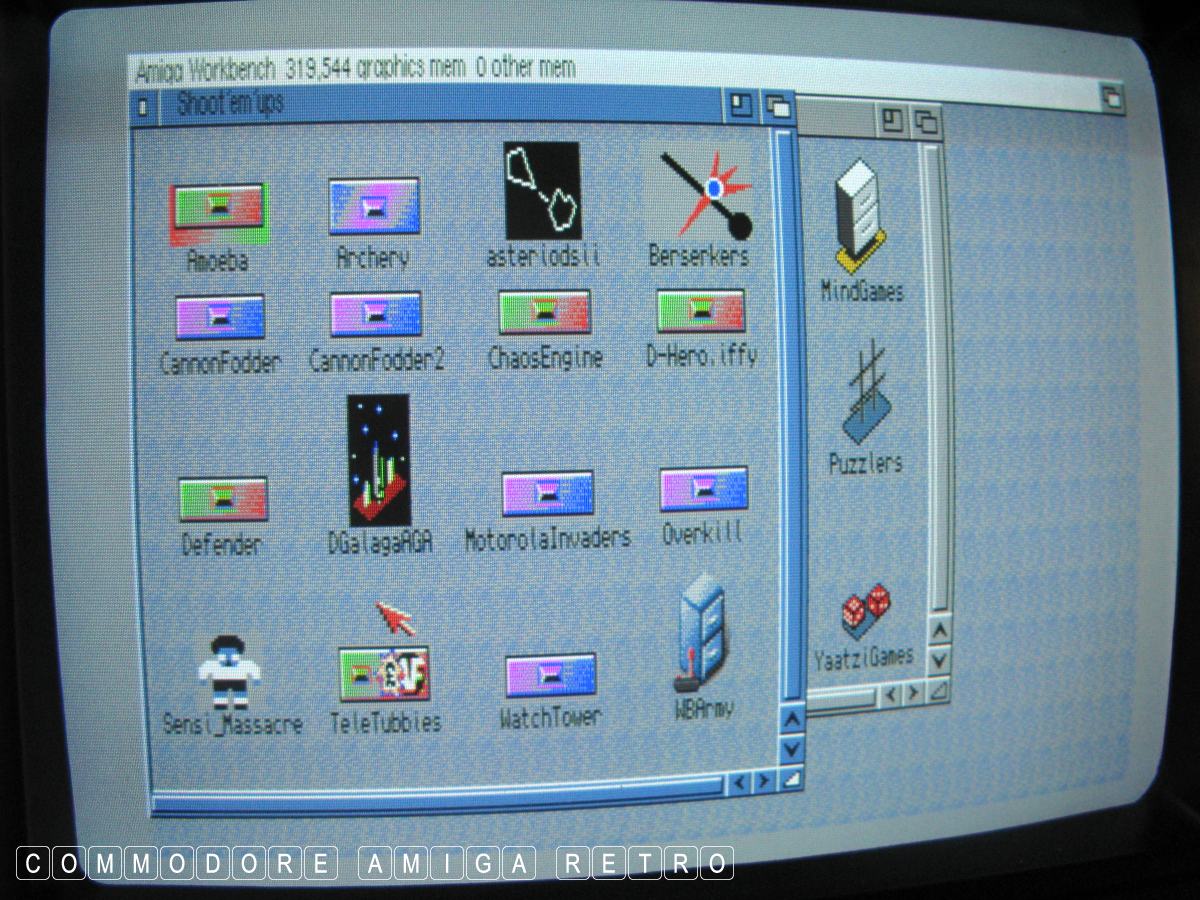
Task: Open the asteriodsII icon
Action: pos(542,191)
